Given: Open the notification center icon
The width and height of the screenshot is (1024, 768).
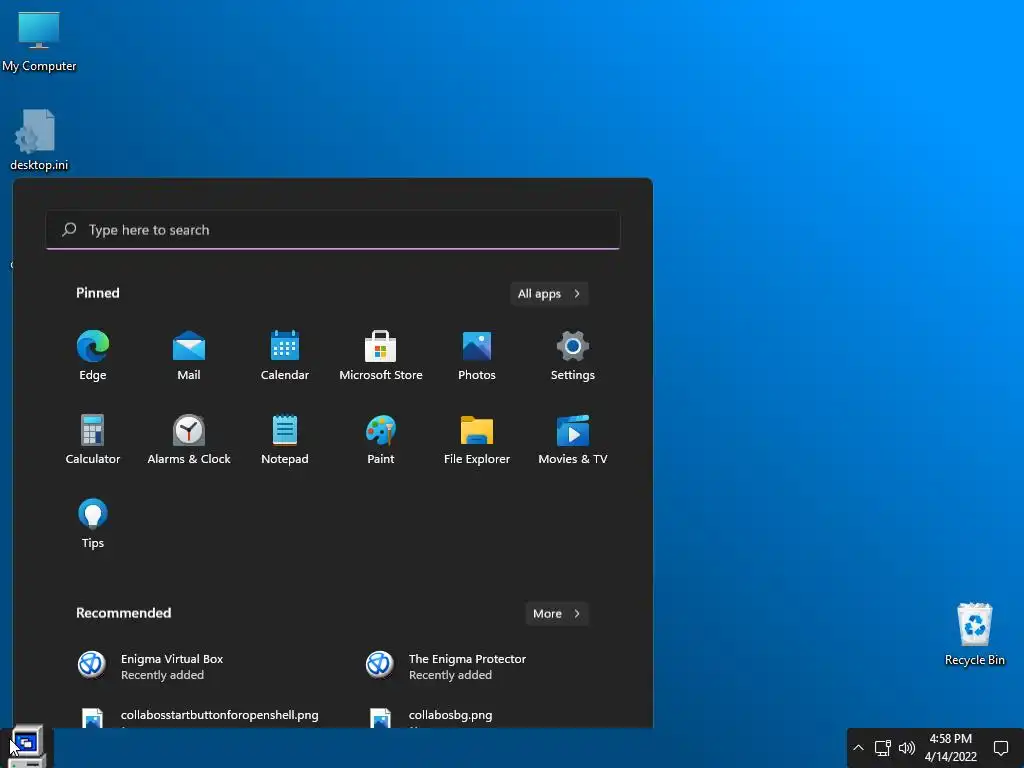Looking at the screenshot, I should tap(1000, 748).
